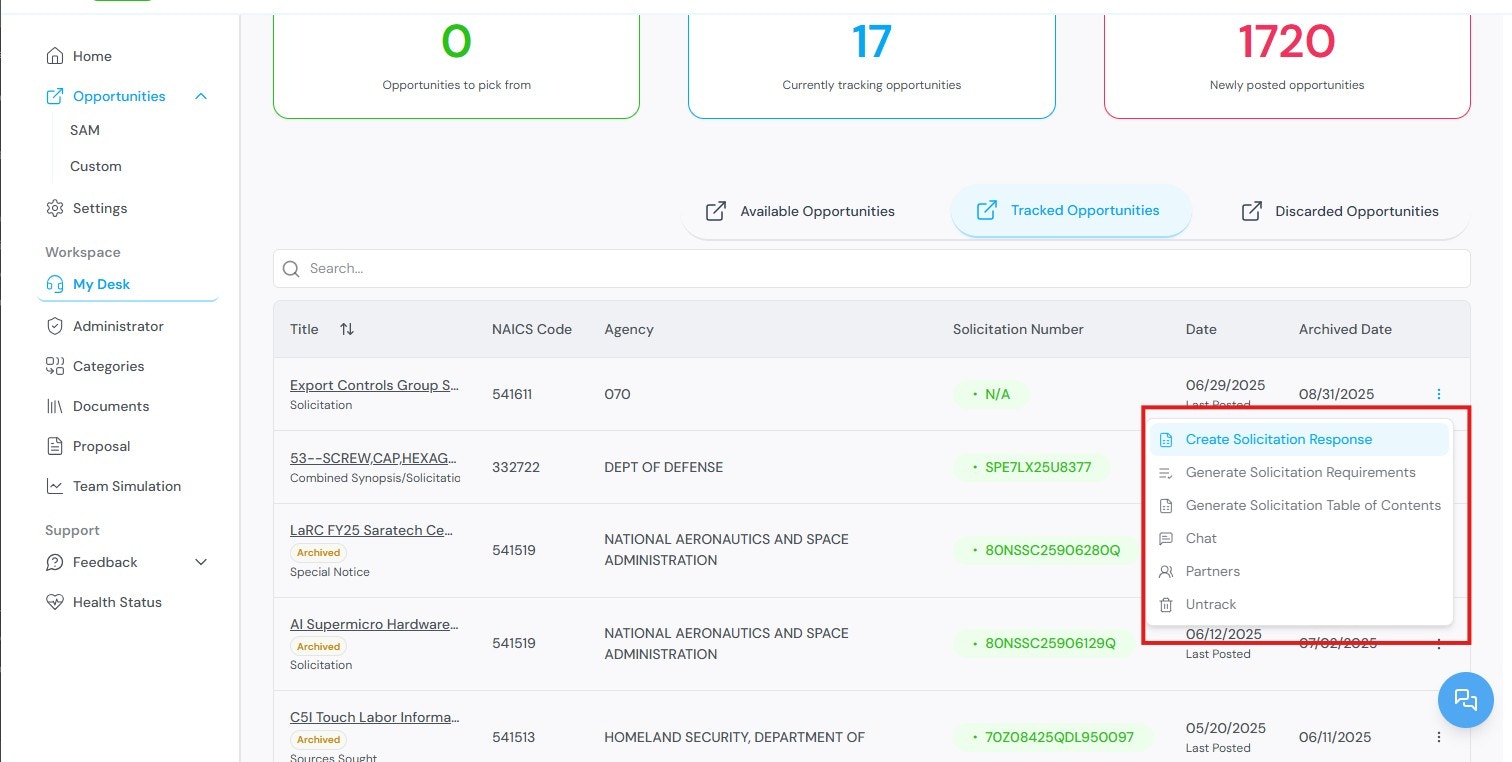Click the Create Solicitation Response file icon
This screenshot has height=762, width=1512.
click(x=1165, y=440)
